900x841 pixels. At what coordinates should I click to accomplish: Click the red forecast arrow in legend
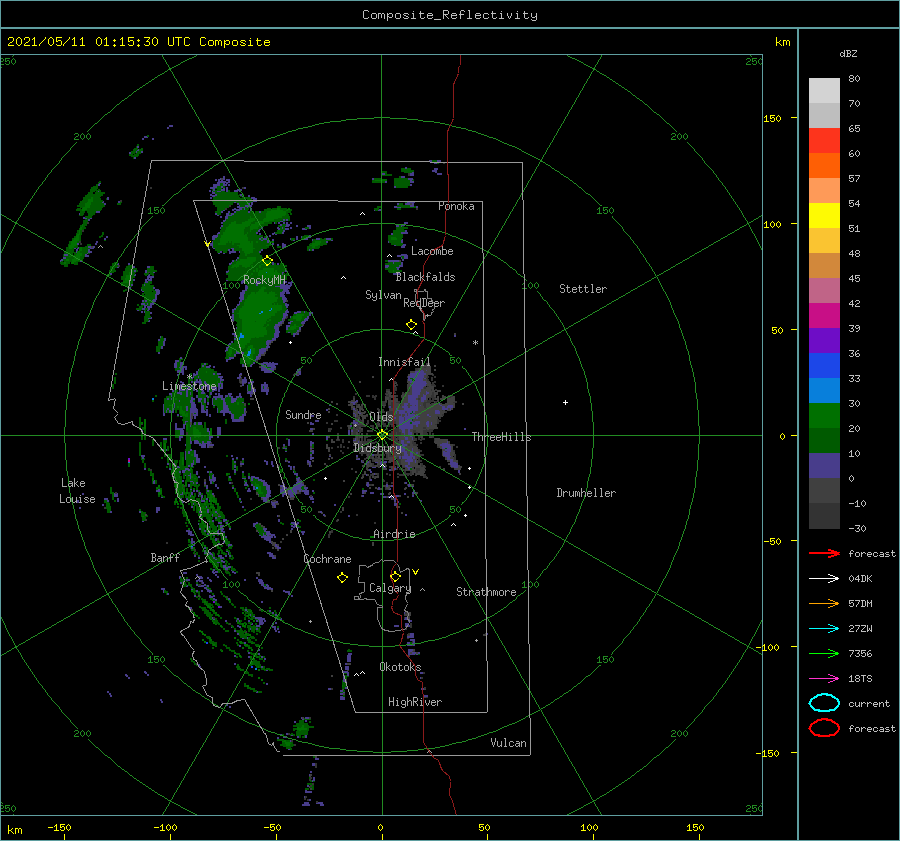point(824,553)
